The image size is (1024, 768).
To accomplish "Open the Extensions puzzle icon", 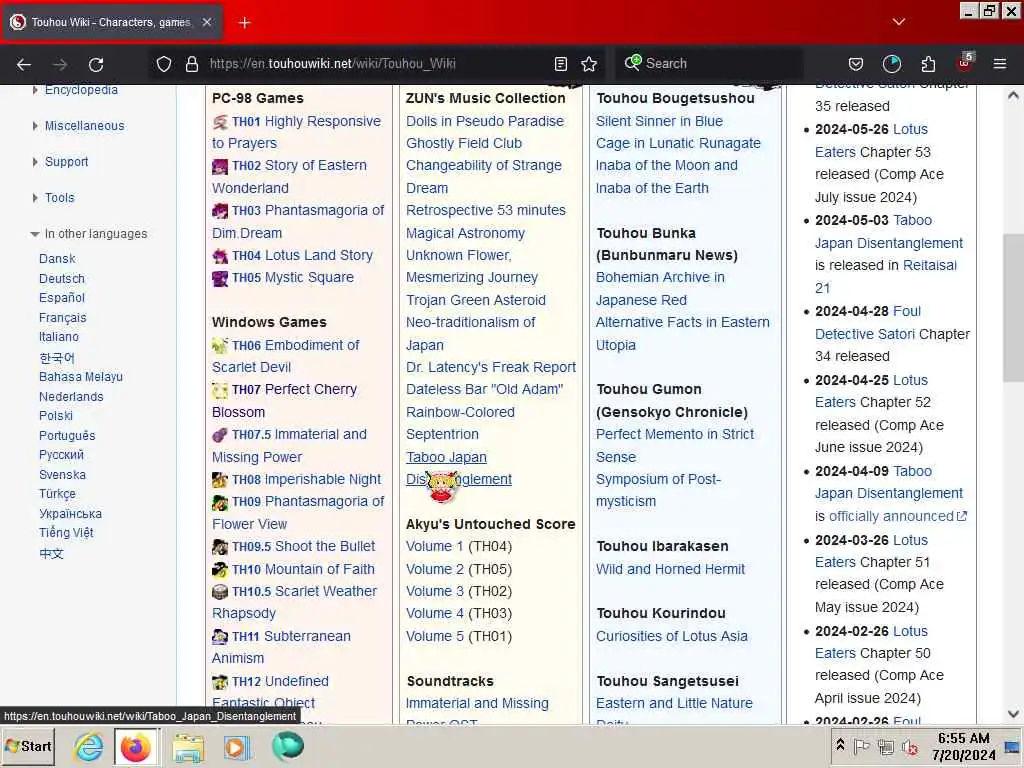I will [x=928, y=64].
